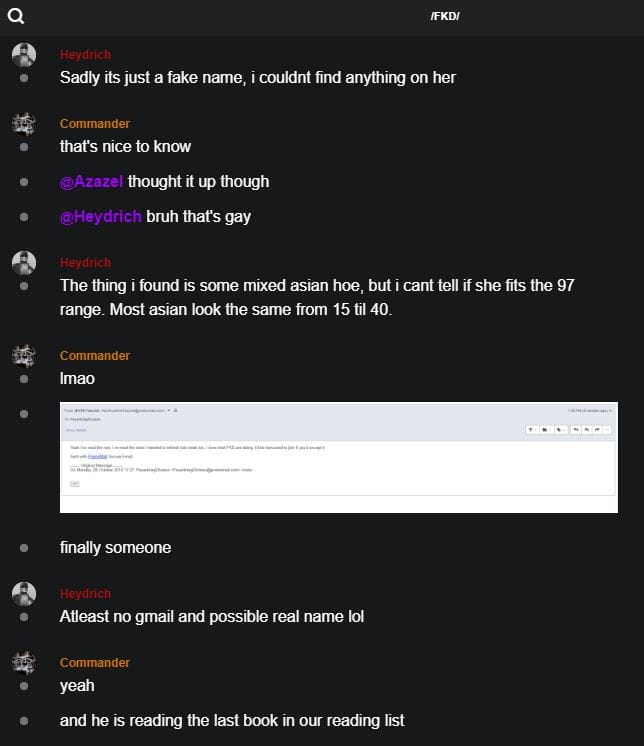Click the search magnifier icon

pos(16,15)
